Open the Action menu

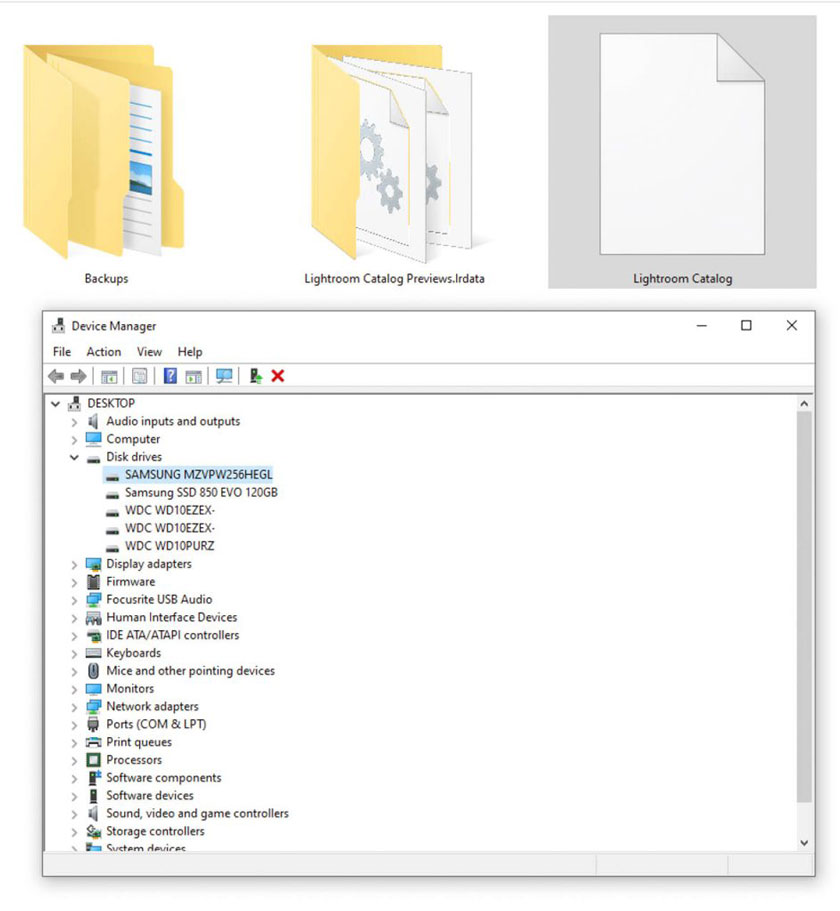pos(104,352)
